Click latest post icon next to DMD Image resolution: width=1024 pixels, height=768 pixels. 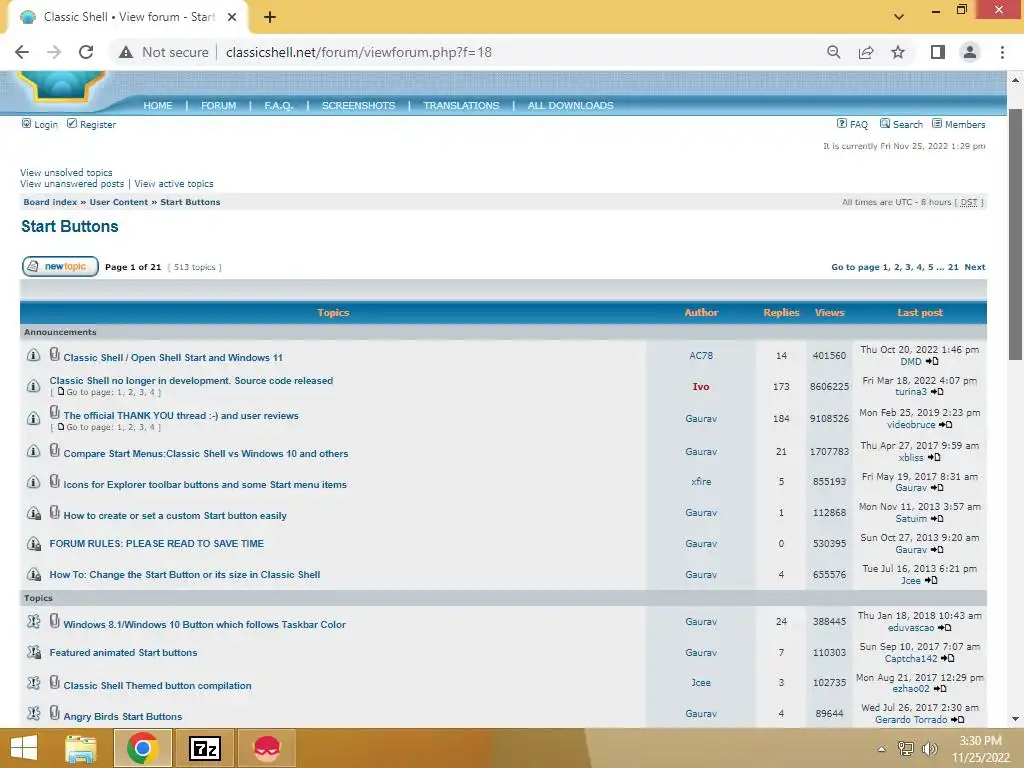pos(932,361)
